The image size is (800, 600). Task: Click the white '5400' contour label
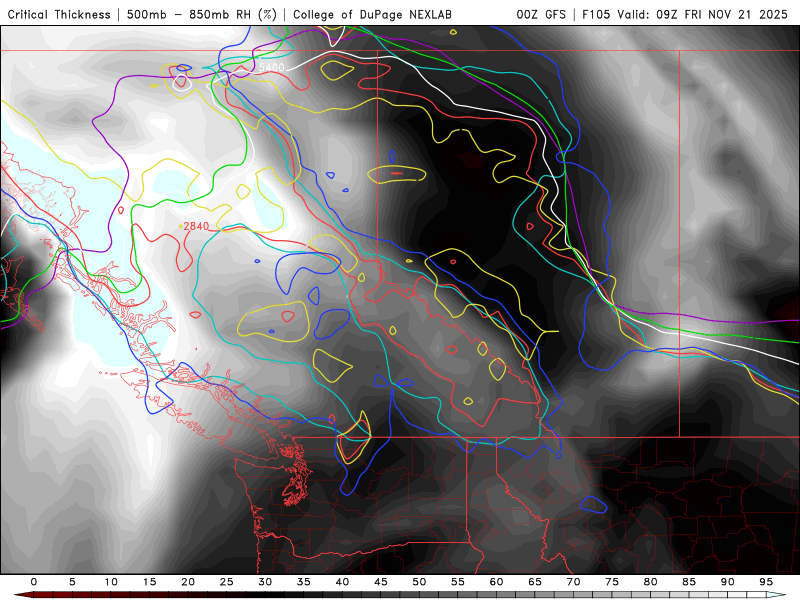[x=272, y=68]
